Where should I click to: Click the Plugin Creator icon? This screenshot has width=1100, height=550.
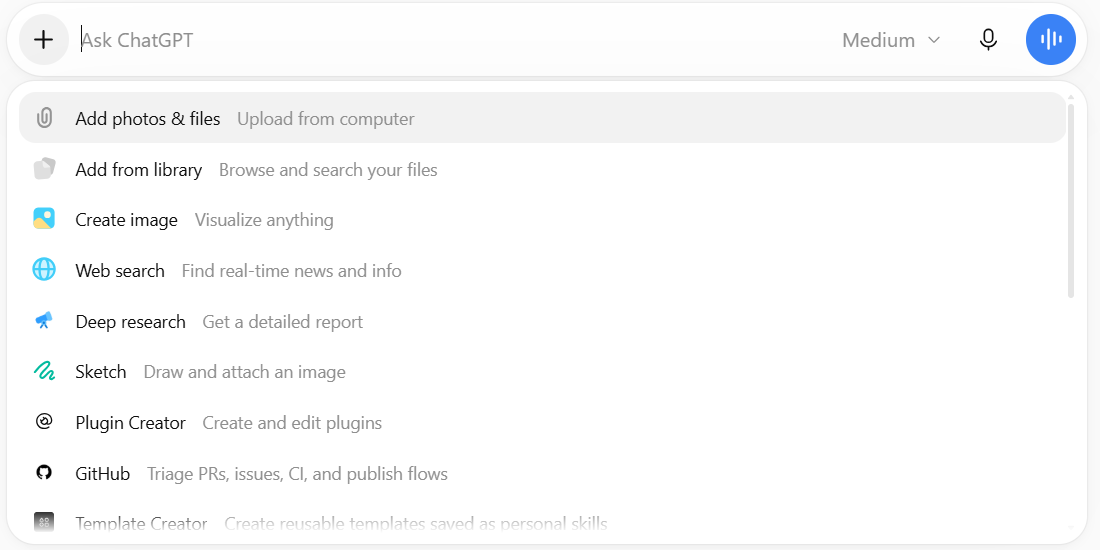coord(44,422)
